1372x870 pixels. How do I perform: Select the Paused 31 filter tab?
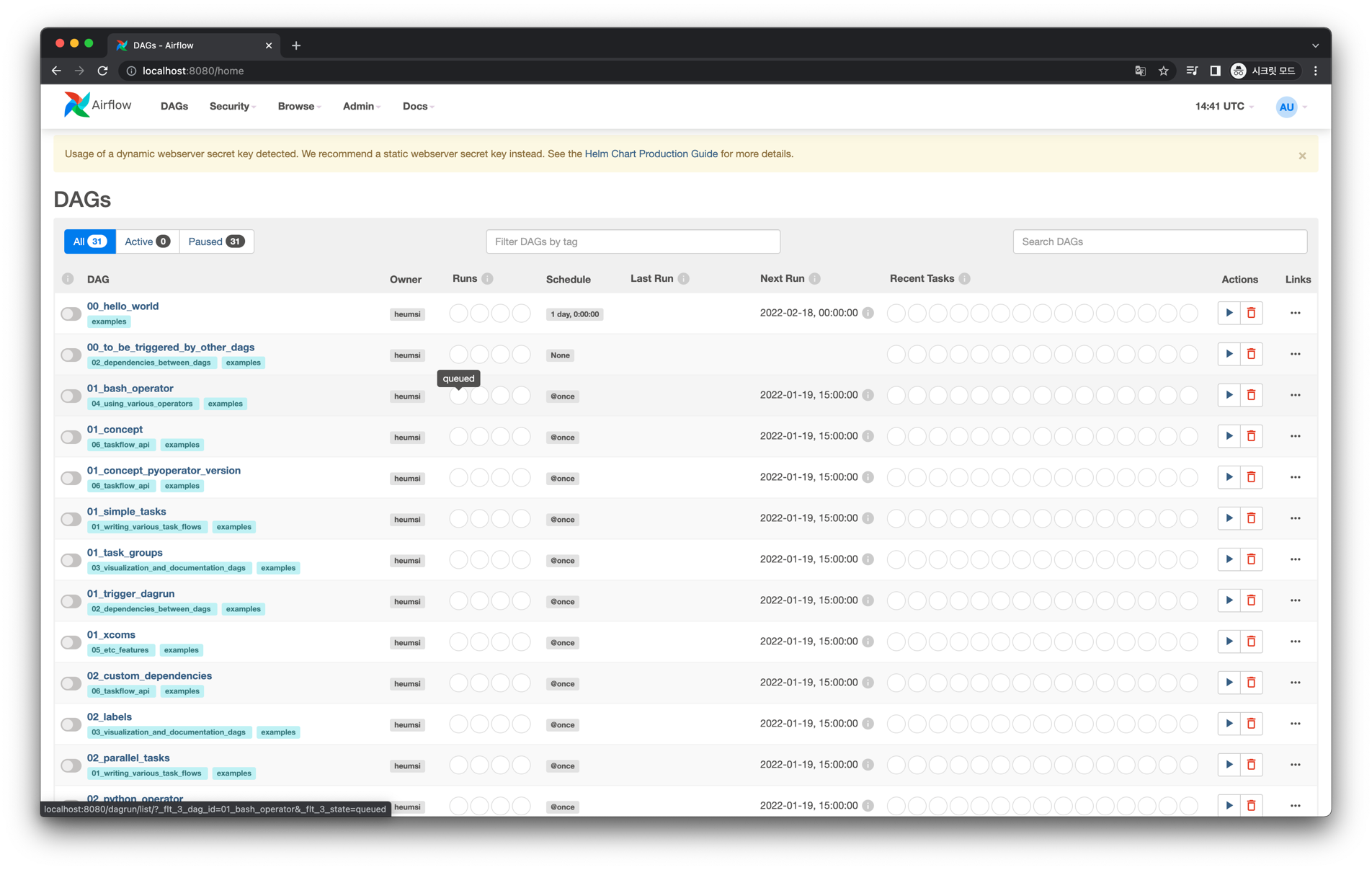tap(216, 241)
